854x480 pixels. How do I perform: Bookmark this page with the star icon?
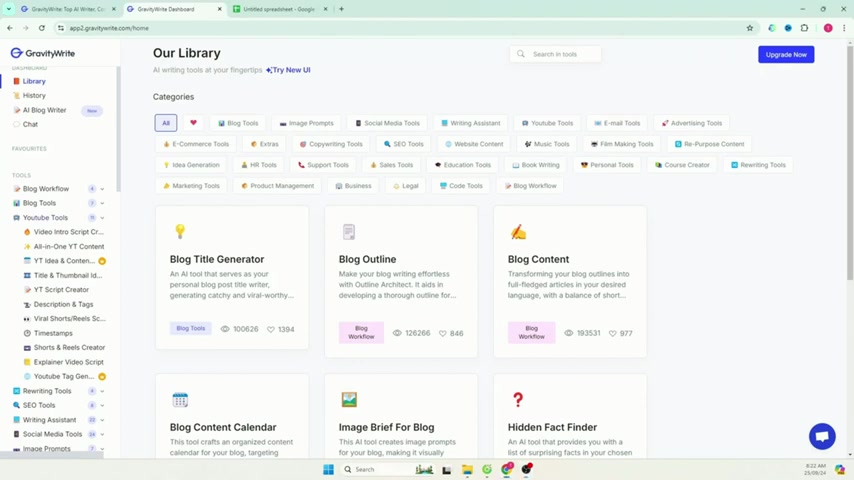coord(750,28)
